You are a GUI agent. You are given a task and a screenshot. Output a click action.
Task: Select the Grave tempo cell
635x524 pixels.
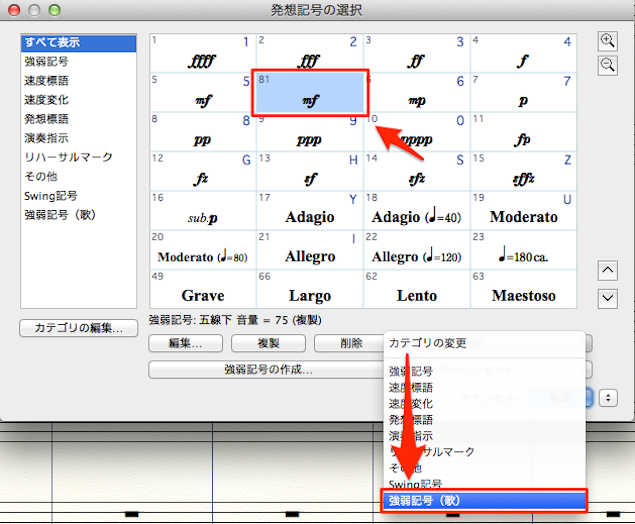click(x=203, y=289)
